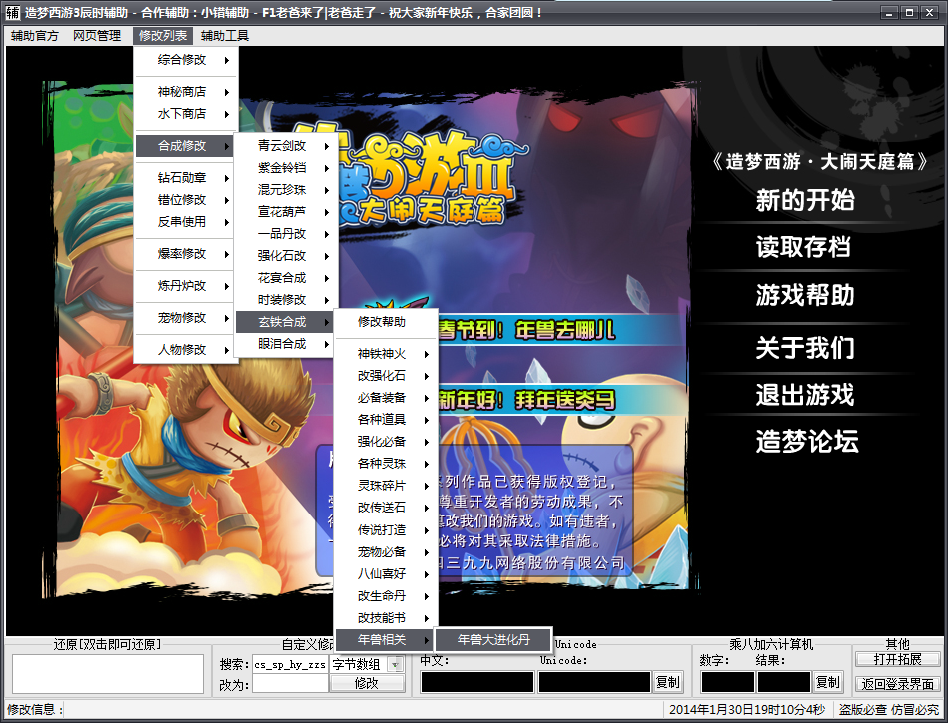Open the 改技能书 submenu

click(386, 618)
